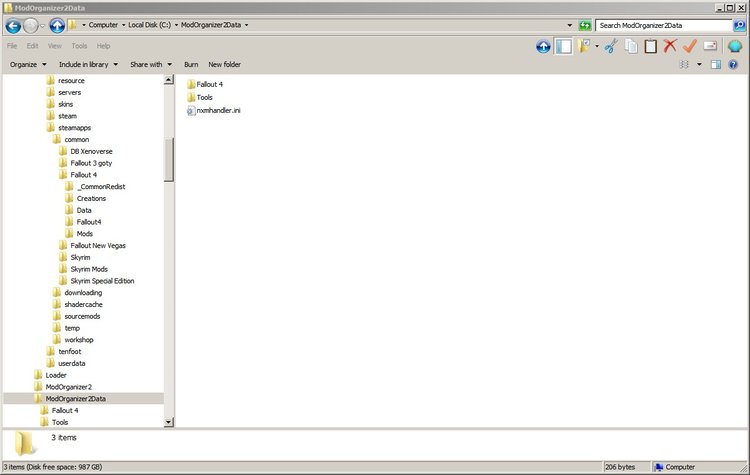The image size is (750, 475).
Task: Open the Organize dropdown menu
Action: click(x=28, y=64)
